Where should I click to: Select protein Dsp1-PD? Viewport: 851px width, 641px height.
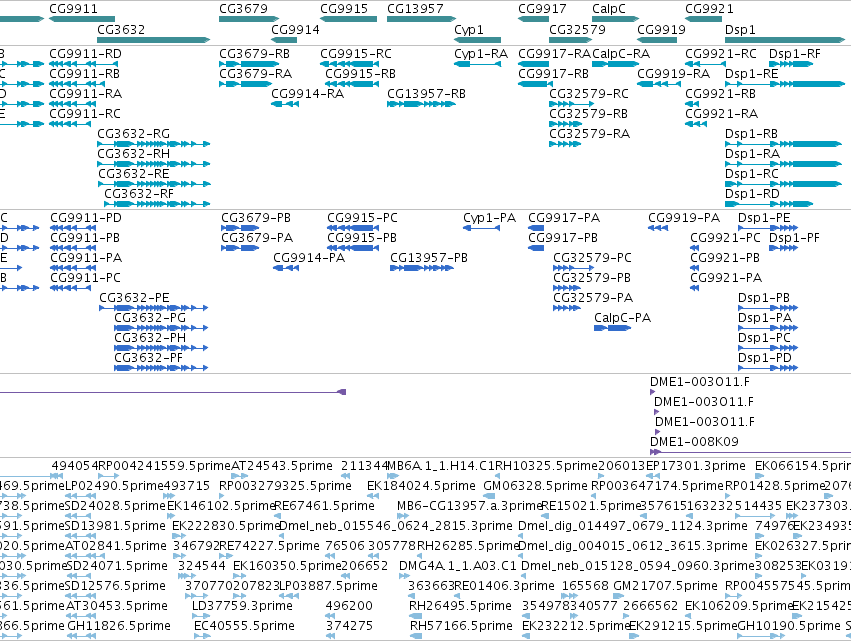tap(768, 368)
